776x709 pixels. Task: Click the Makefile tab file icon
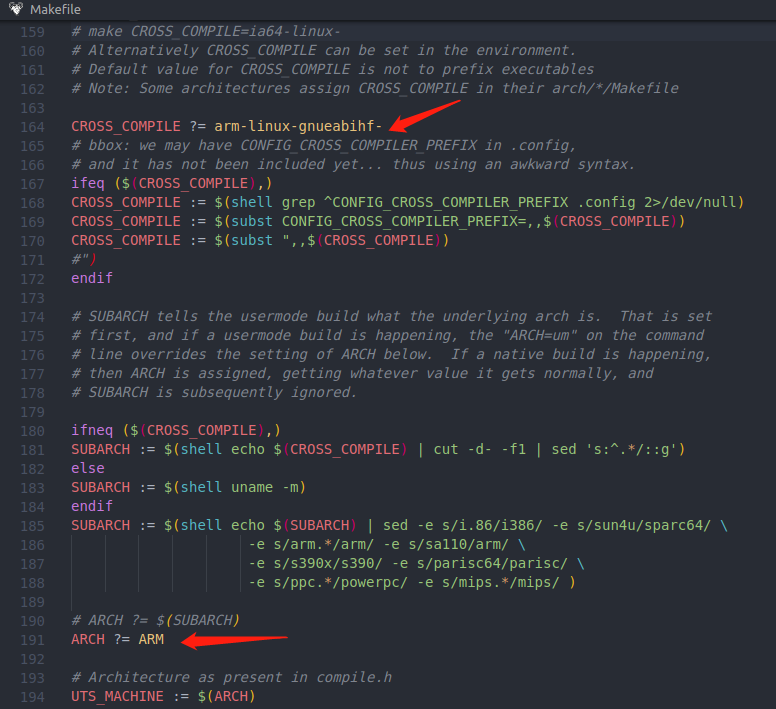(x=16, y=9)
